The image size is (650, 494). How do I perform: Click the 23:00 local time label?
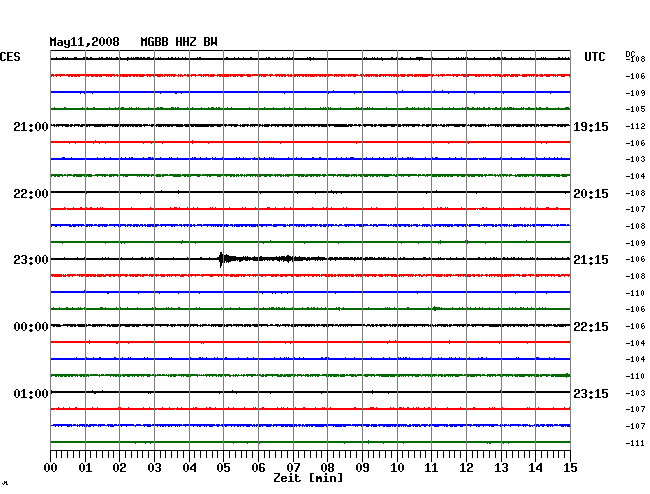[x=31, y=260]
